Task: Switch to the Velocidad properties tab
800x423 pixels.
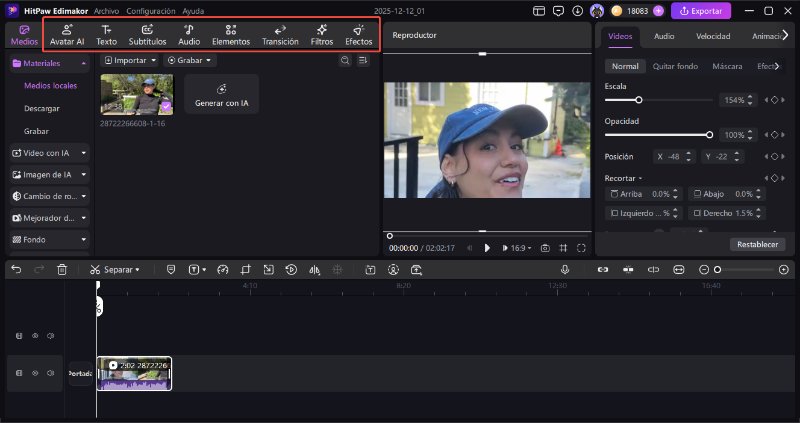Action: point(713,36)
